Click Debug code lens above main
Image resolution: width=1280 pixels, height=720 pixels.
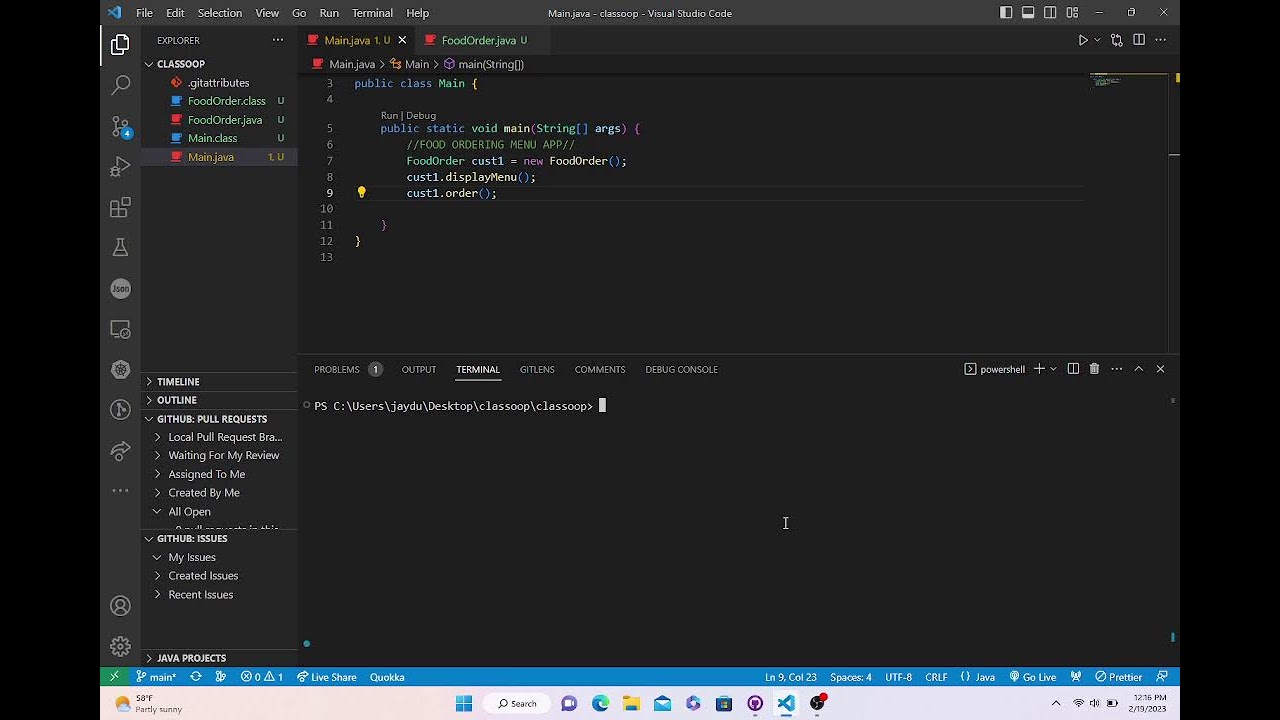(421, 116)
